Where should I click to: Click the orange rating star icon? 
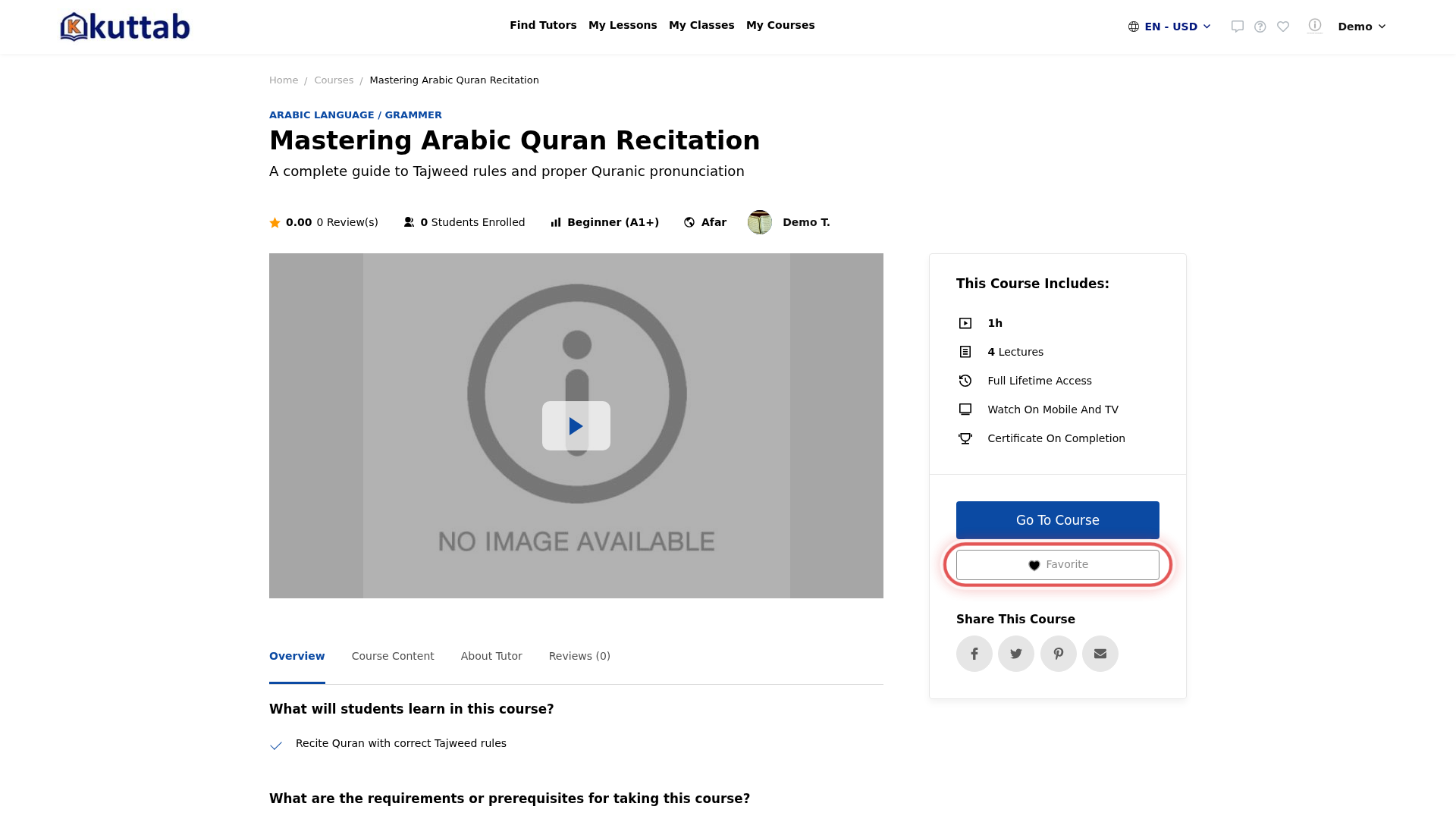(275, 222)
